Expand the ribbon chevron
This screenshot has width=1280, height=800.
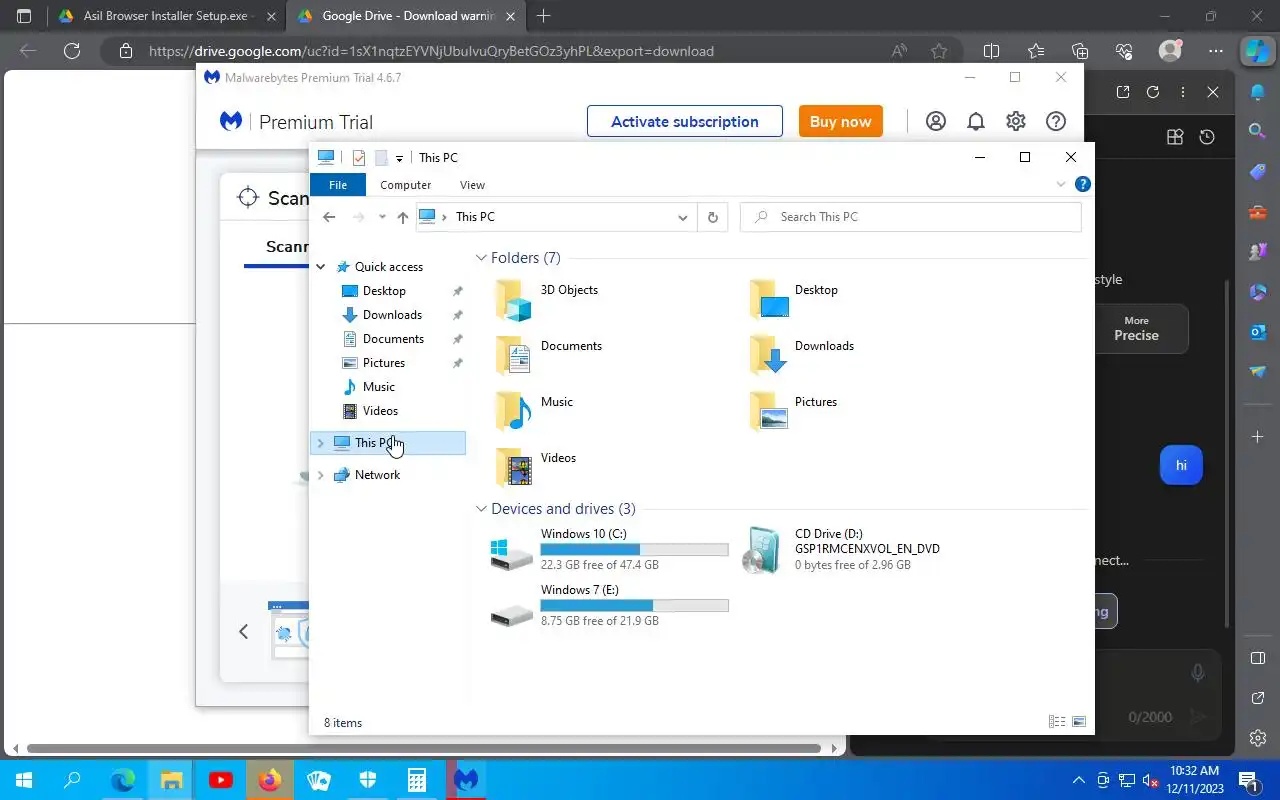tap(1061, 184)
